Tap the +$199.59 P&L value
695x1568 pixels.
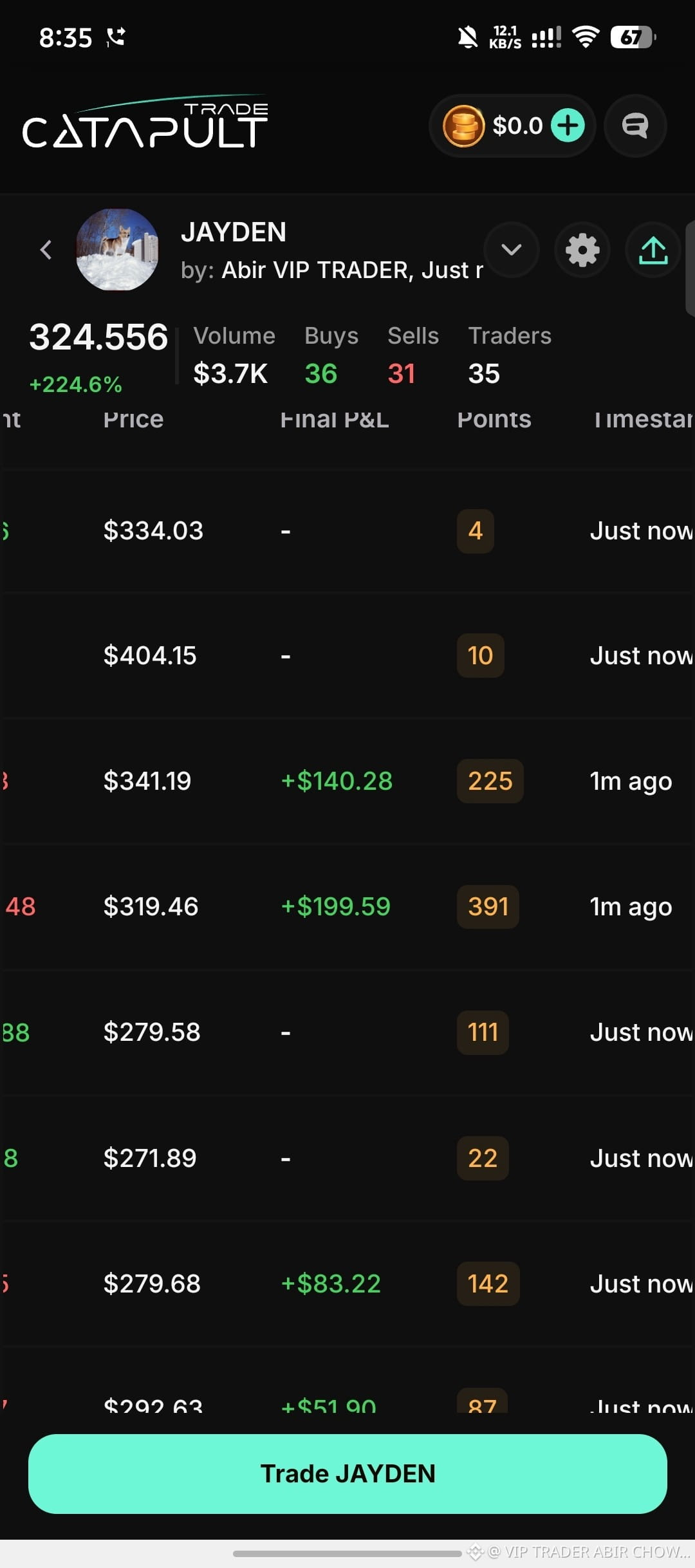336,906
